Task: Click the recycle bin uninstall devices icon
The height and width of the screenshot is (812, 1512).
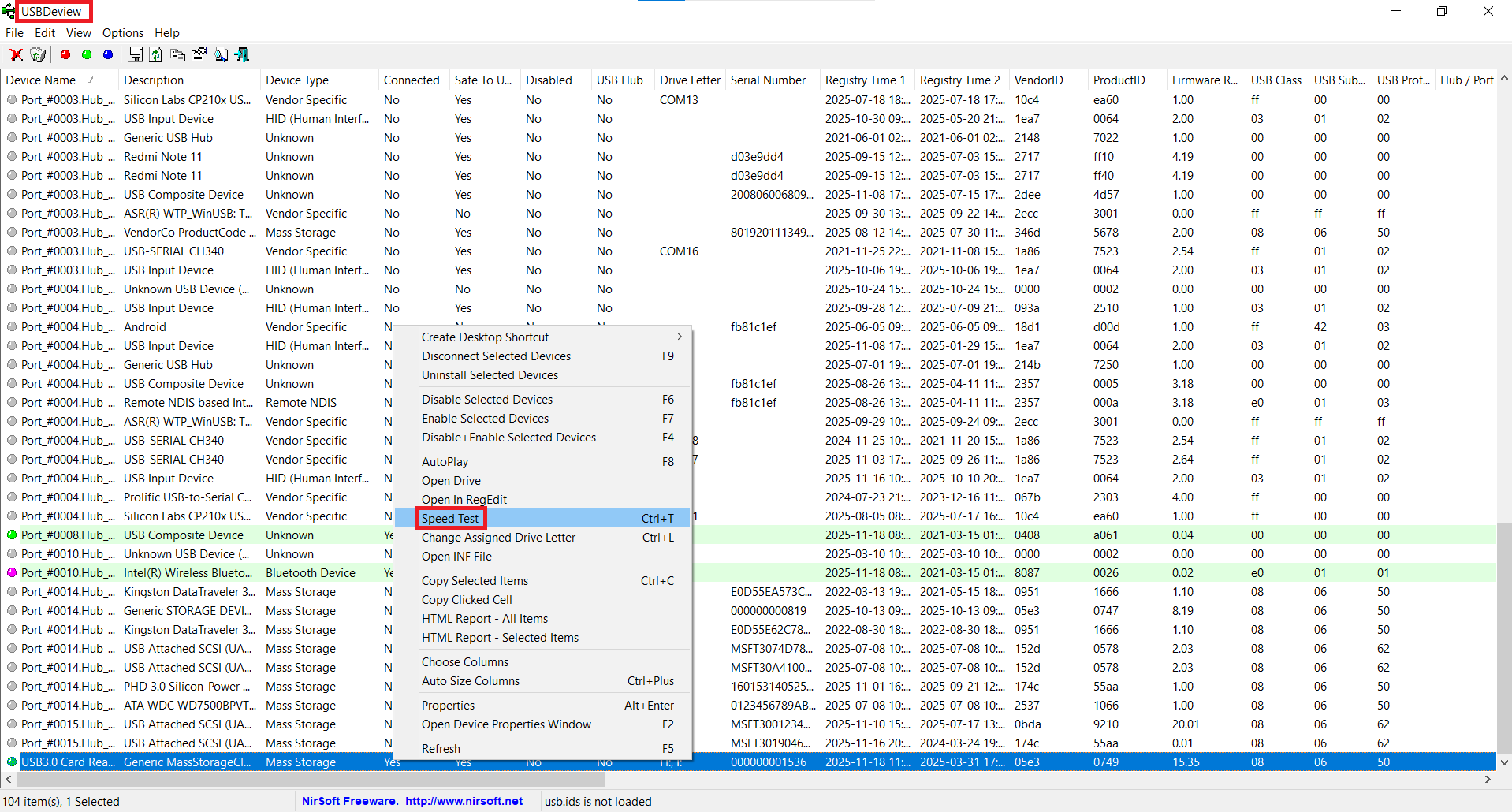Action: tap(38, 54)
